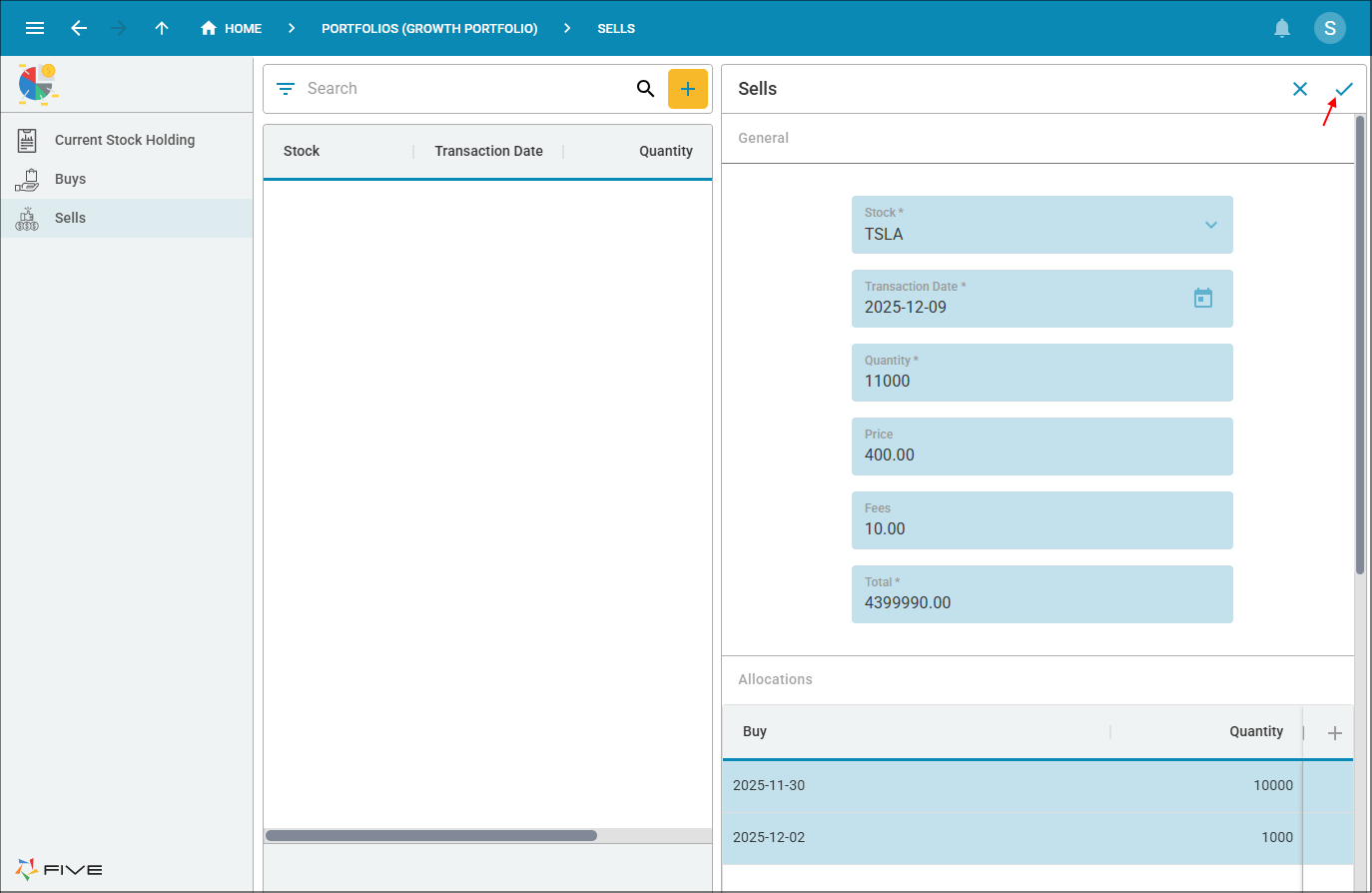The image size is (1372, 893).
Task: Open the user avatar S menu
Action: pos(1330,28)
